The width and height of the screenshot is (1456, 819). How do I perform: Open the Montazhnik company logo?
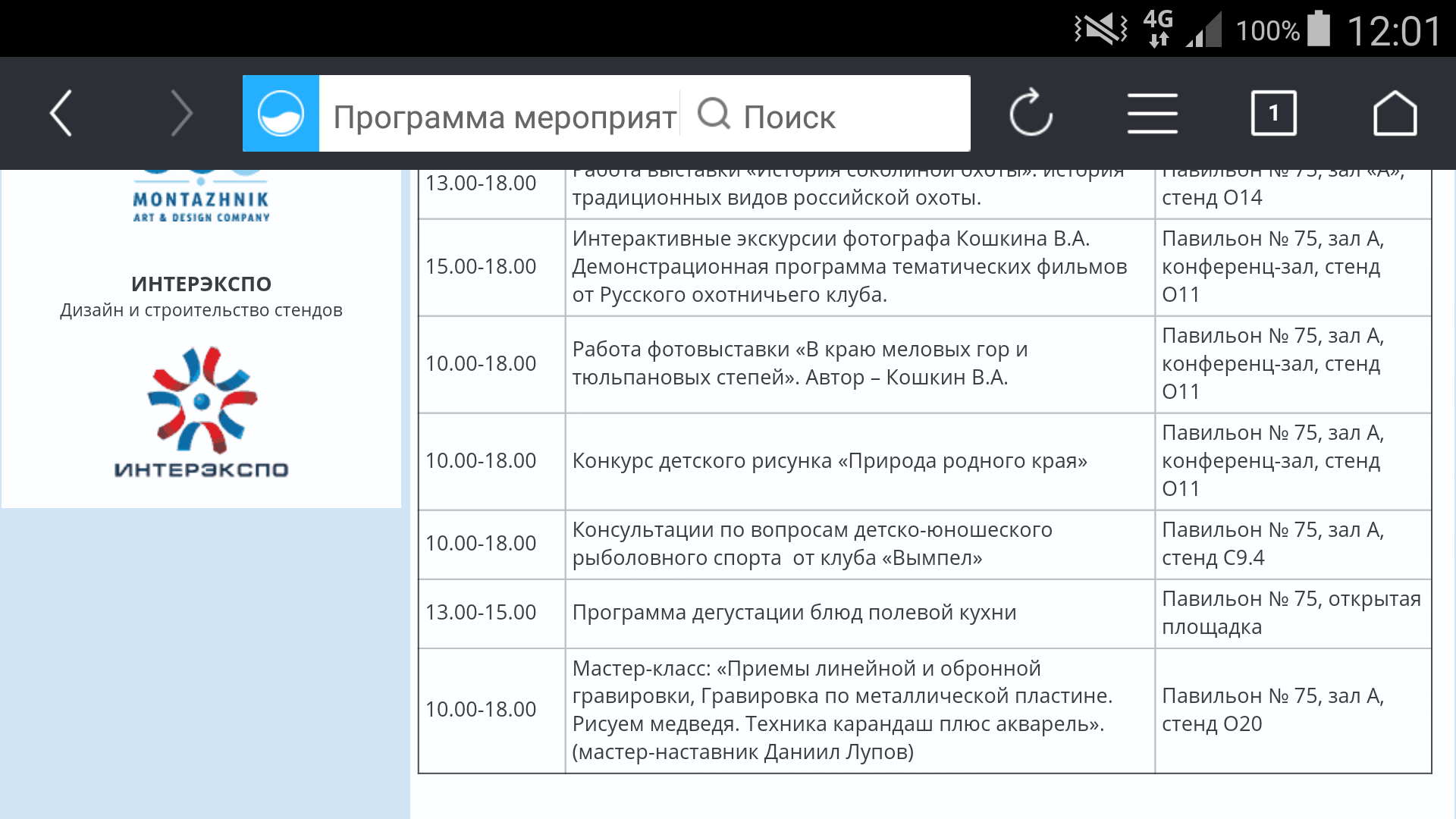pos(201,199)
